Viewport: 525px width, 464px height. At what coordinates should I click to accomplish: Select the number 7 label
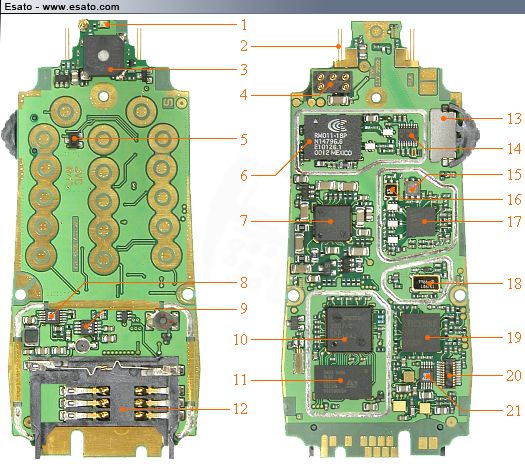[244, 221]
